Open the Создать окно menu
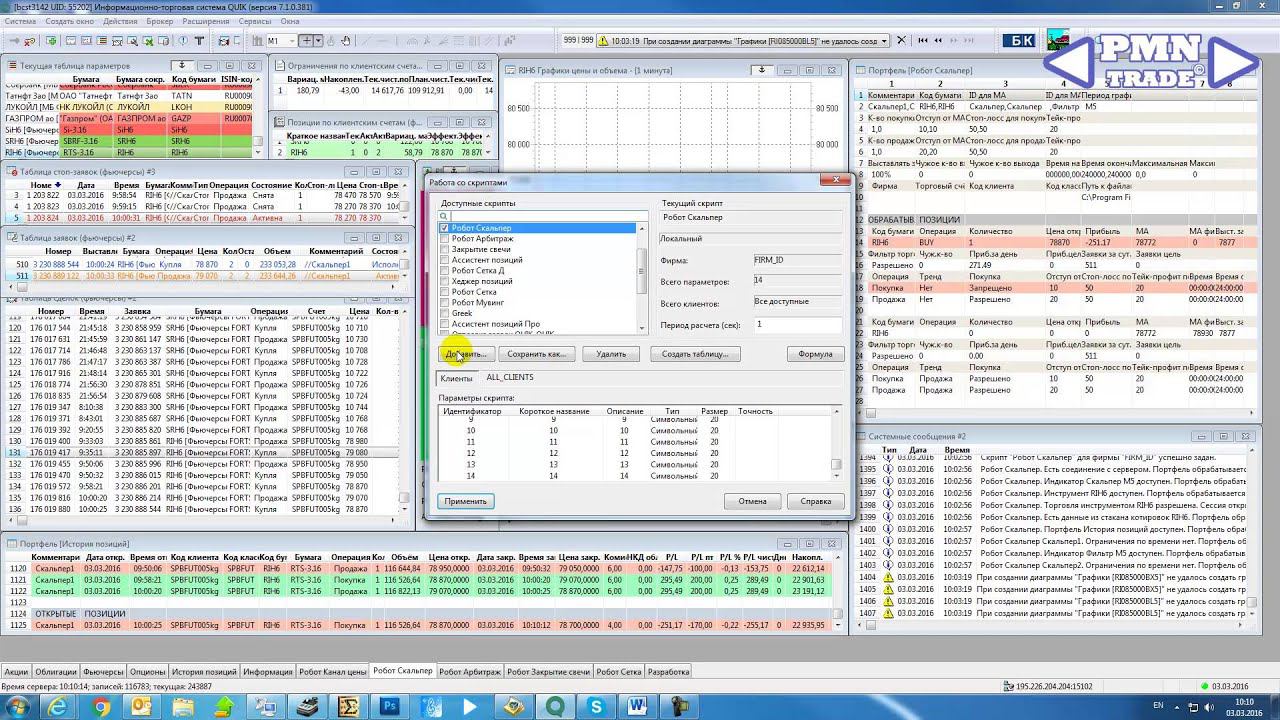Image resolution: width=1280 pixels, height=720 pixels. pos(70,21)
